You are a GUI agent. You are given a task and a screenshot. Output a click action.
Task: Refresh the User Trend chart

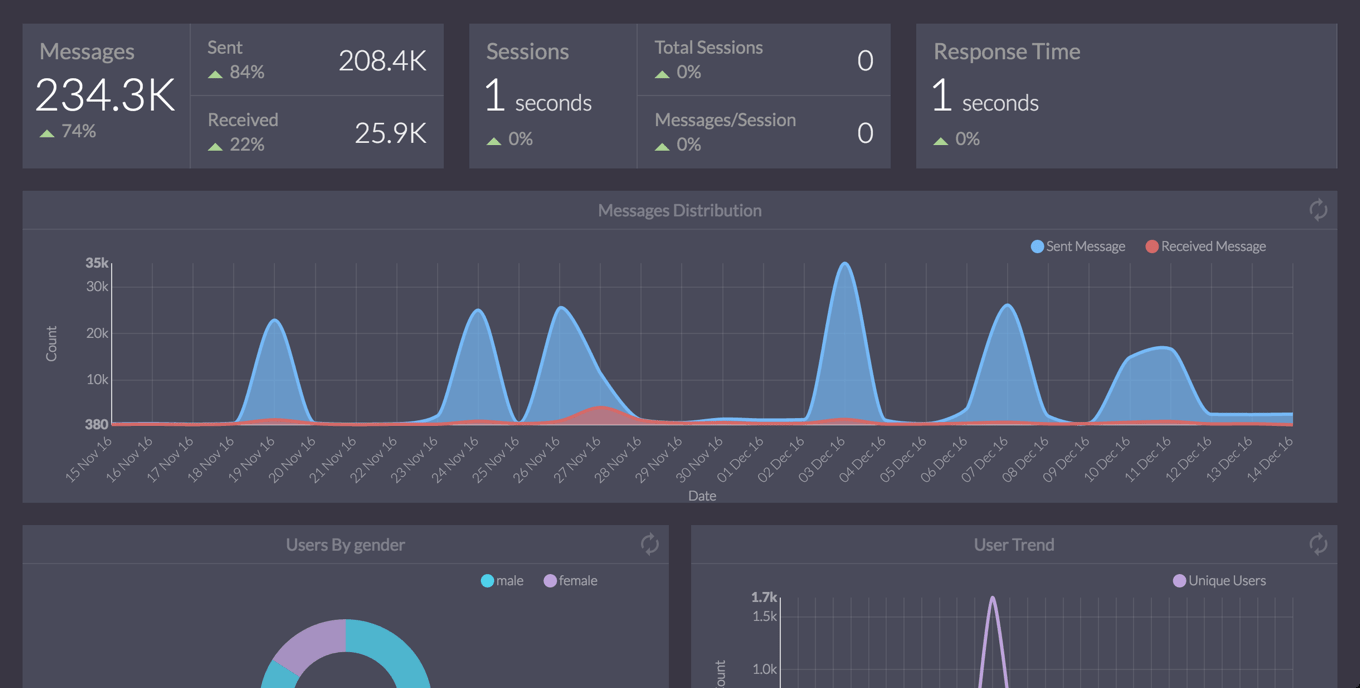(x=1318, y=544)
